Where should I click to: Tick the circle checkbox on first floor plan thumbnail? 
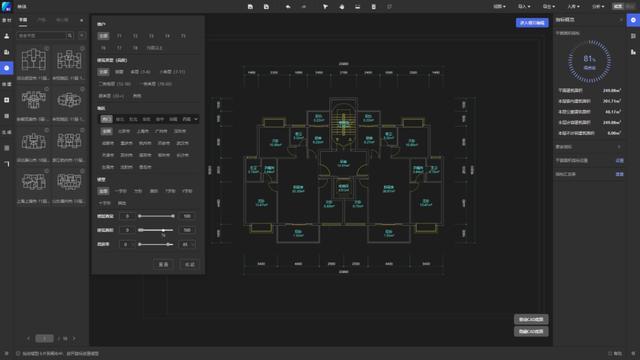[47, 49]
